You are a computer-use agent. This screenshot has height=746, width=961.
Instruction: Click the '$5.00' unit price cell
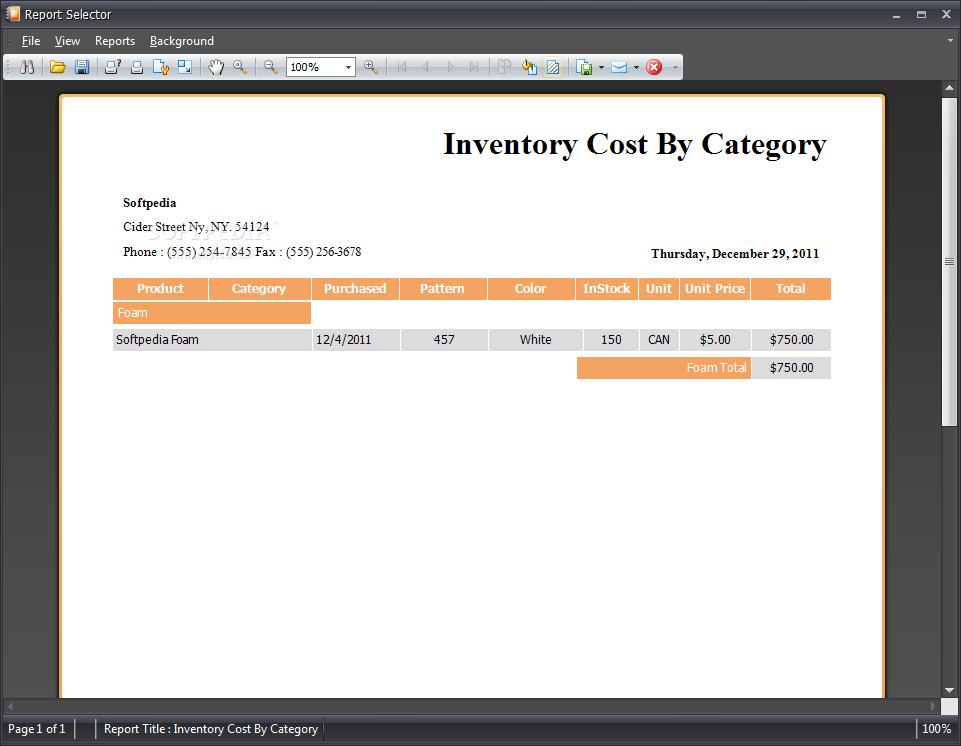(x=715, y=340)
